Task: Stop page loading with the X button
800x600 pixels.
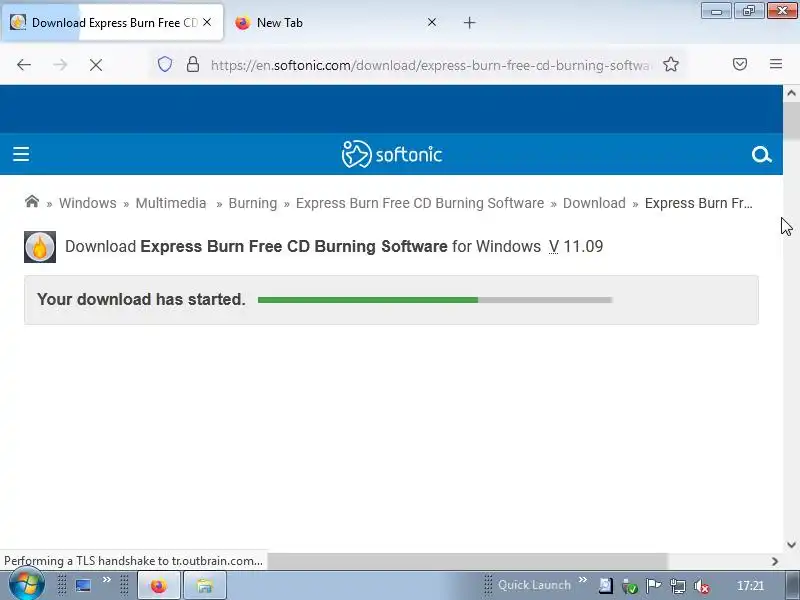Action: pyautogui.click(x=96, y=65)
